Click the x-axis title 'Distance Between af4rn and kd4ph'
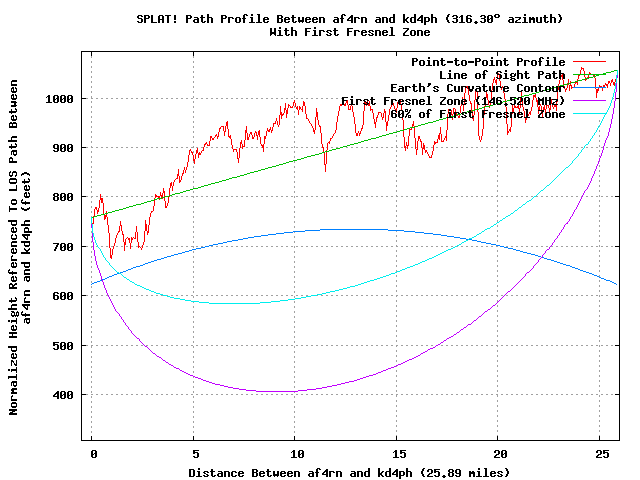640x480 pixels. pyautogui.click(x=300, y=473)
